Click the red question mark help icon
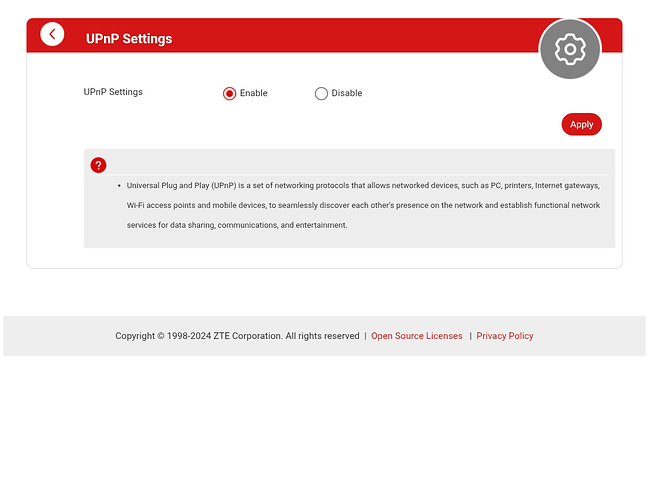649x500 pixels. click(x=99, y=165)
